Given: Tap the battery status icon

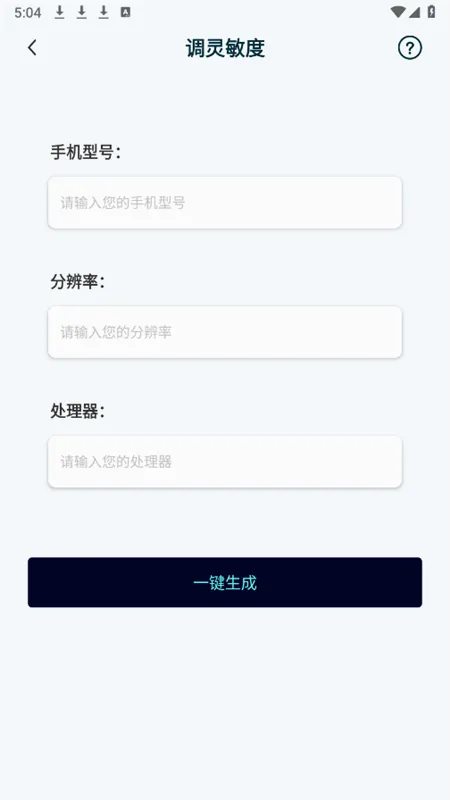Looking at the screenshot, I should pos(432,12).
